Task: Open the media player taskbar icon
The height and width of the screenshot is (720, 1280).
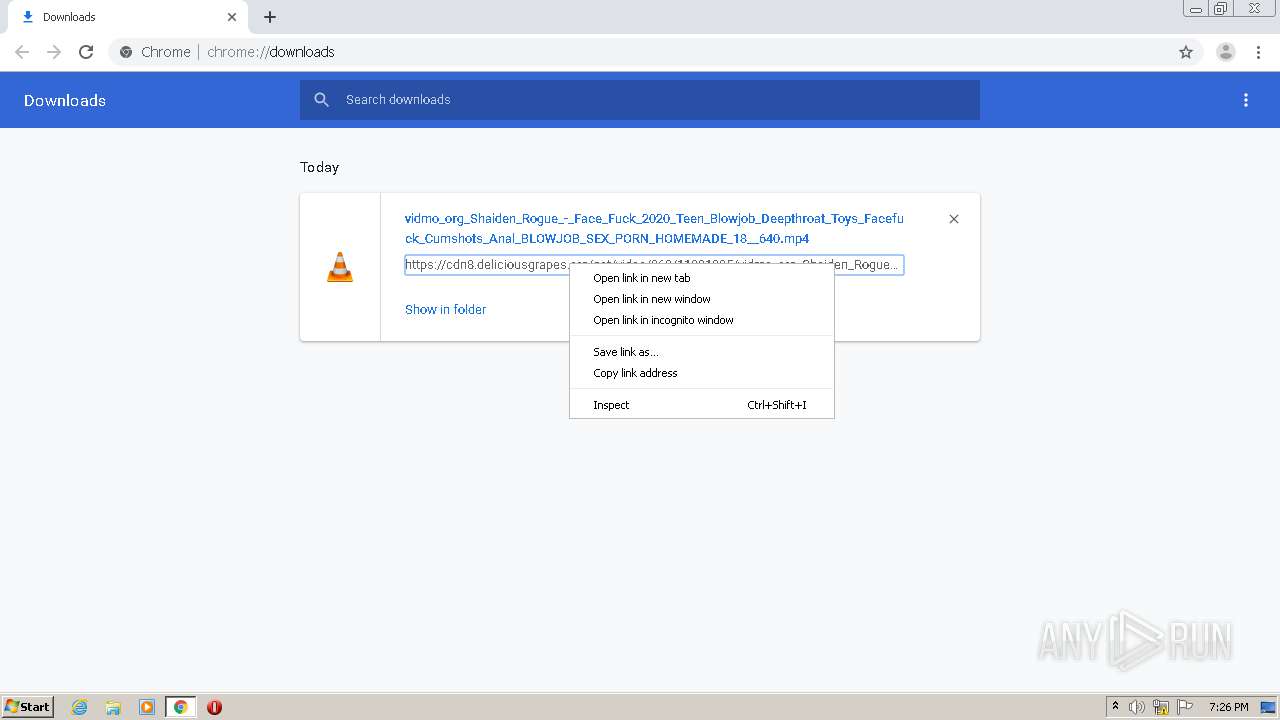Action: pos(146,707)
